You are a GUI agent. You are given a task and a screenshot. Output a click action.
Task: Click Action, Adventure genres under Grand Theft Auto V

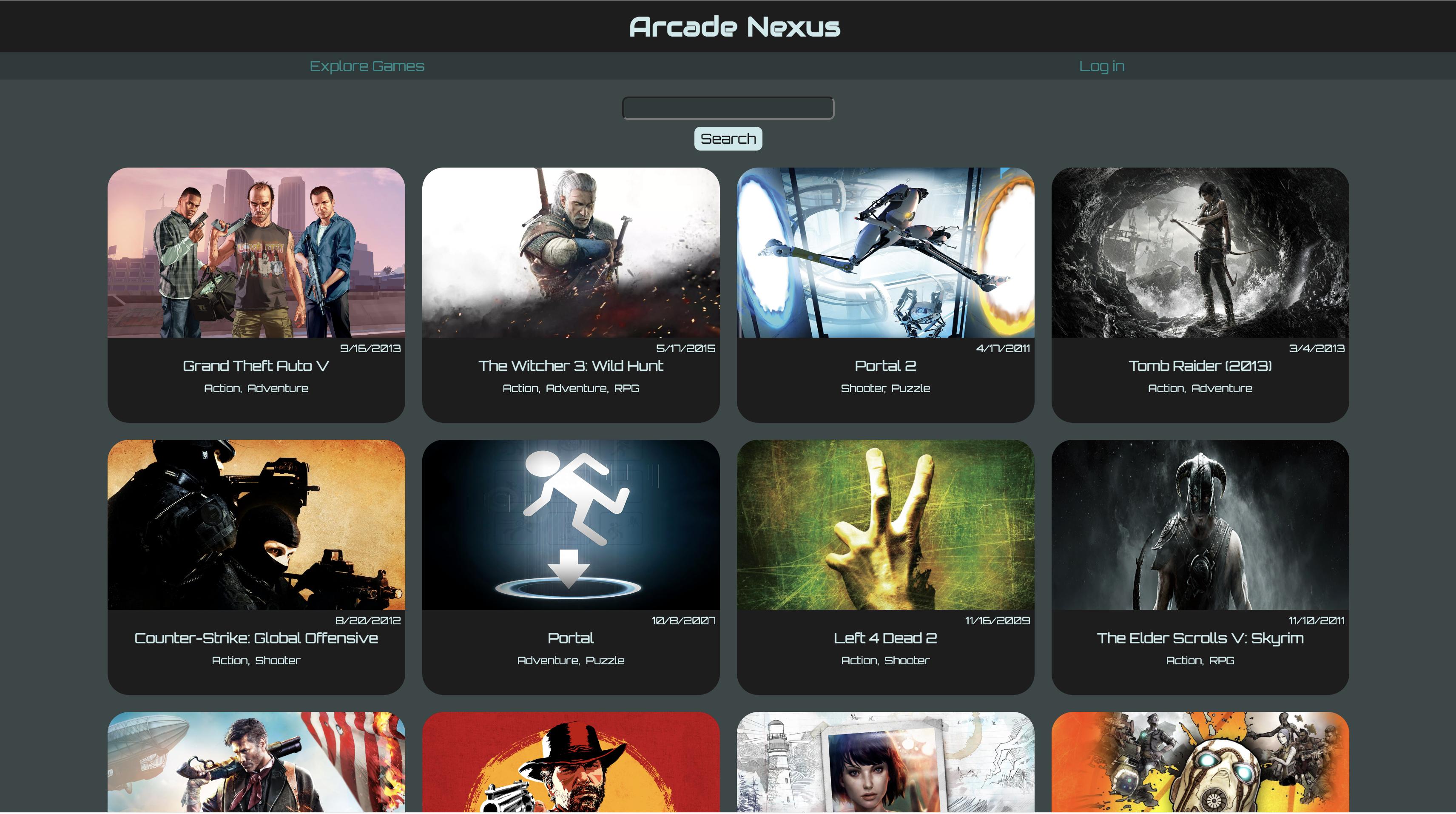click(256, 388)
